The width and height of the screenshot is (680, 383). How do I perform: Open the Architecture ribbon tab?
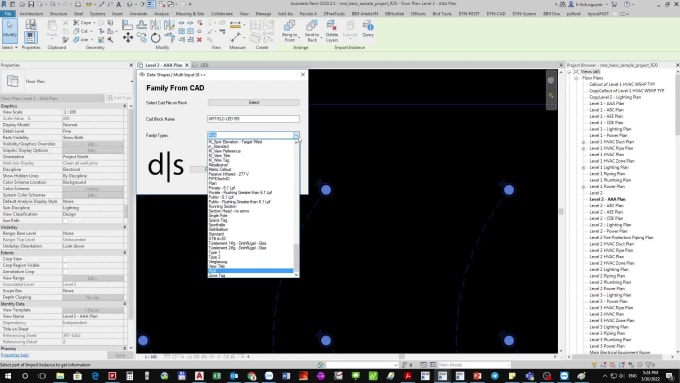31,14
